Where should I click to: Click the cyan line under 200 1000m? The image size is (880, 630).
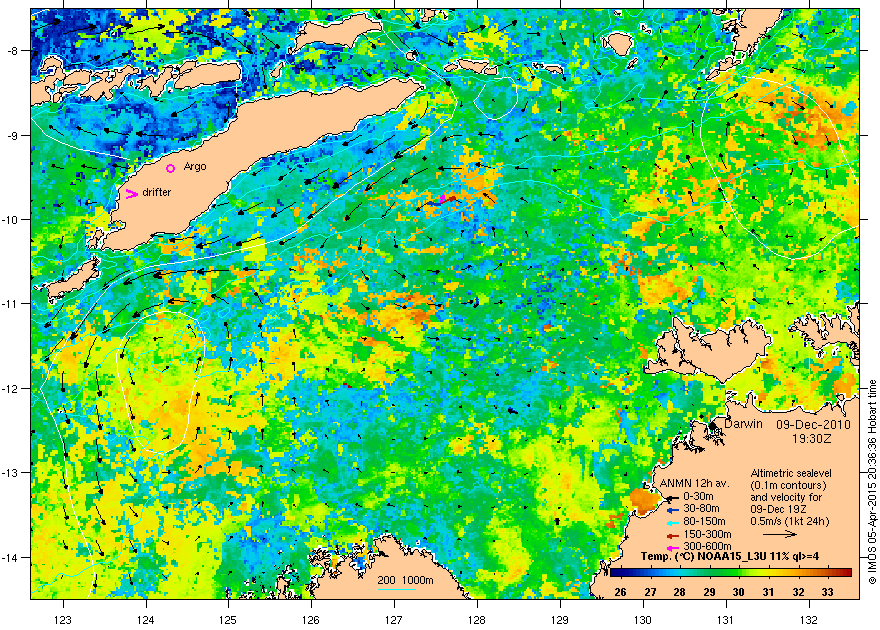(x=396, y=589)
